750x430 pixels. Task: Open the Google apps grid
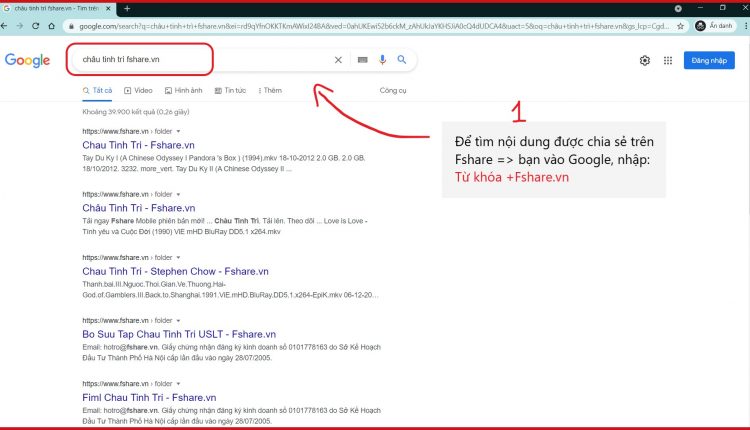[x=668, y=60]
